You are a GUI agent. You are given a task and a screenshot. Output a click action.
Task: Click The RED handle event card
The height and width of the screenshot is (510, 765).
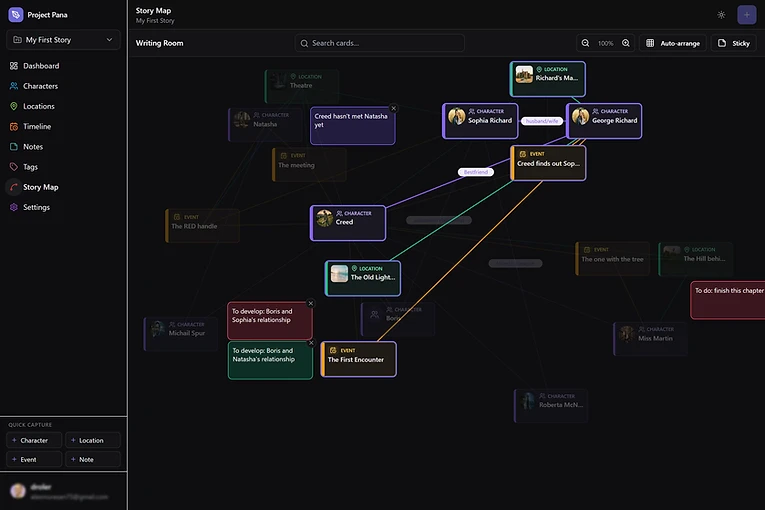(202, 225)
